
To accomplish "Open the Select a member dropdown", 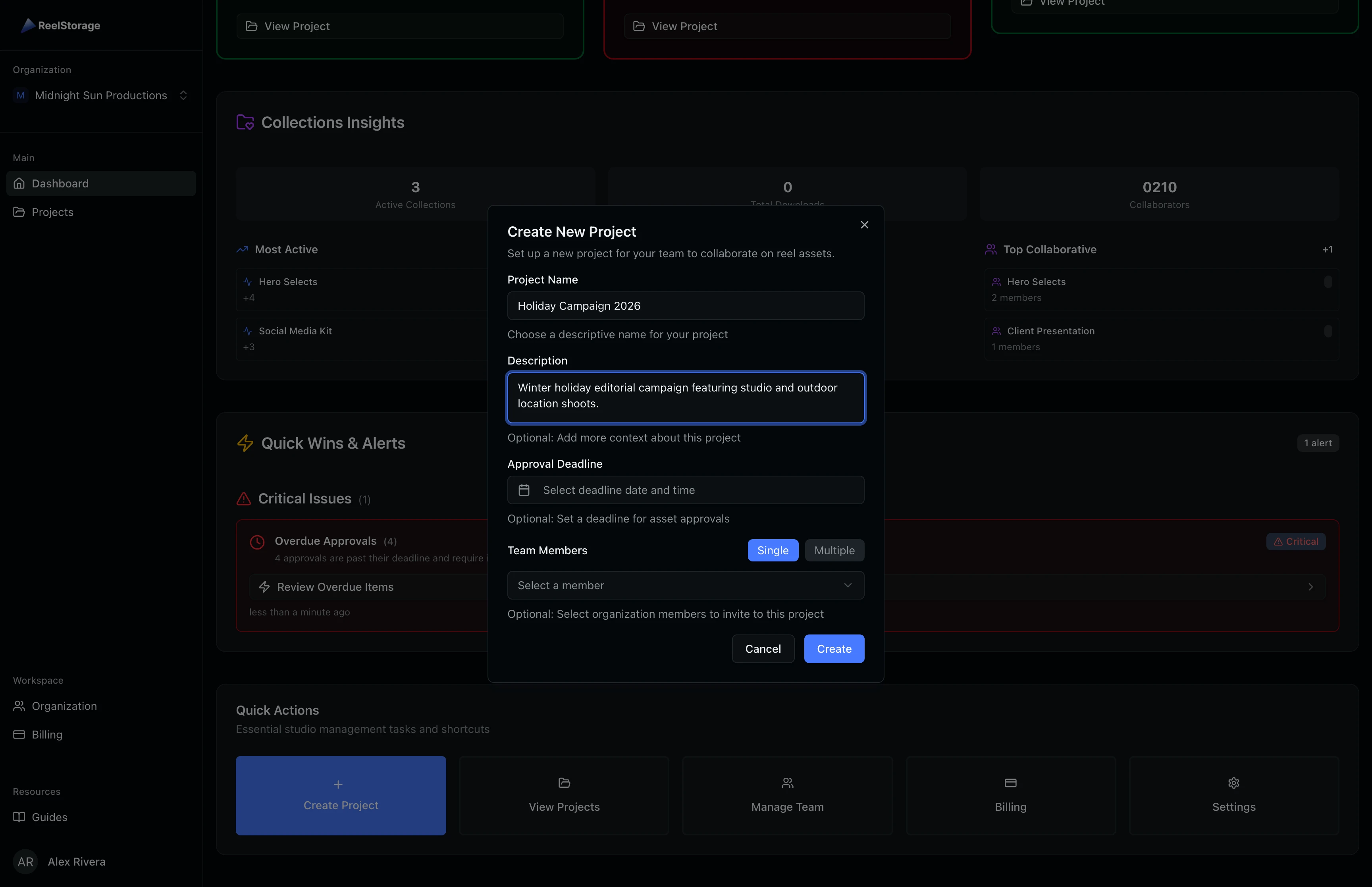I will coord(685,585).
